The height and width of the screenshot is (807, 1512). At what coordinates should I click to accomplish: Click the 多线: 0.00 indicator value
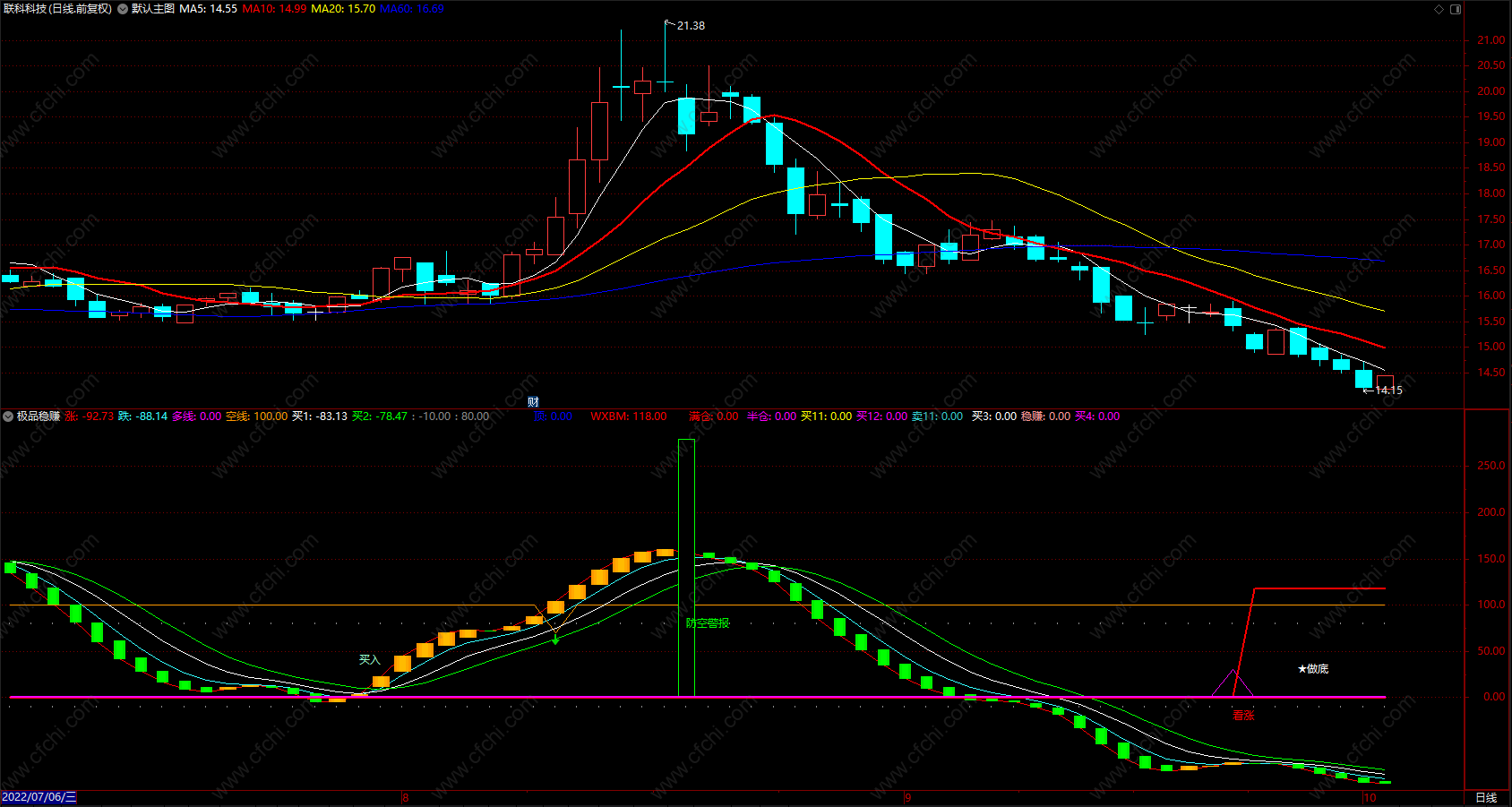(x=197, y=416)
